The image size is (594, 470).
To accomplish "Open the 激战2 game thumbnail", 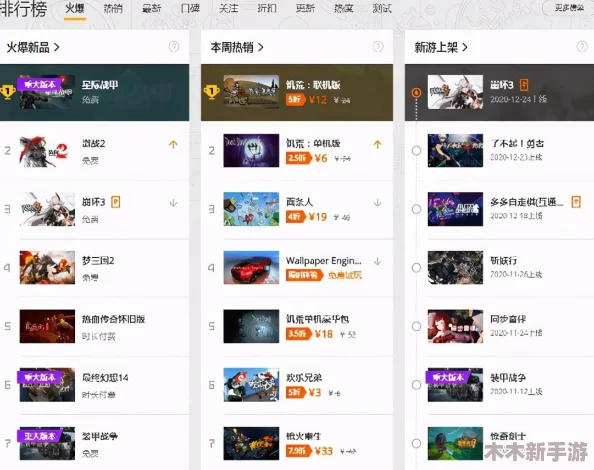I will pyautogui.click(x=47, y=150).
